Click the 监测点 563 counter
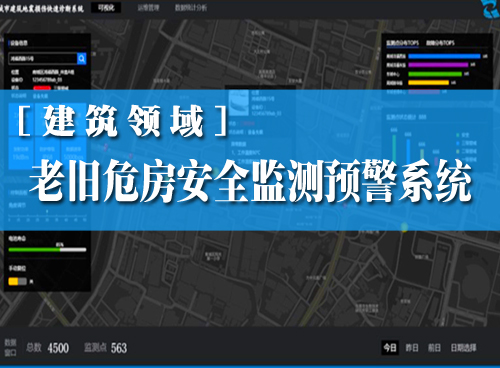Screen dimensions: 500x368 tap(105, 348)
